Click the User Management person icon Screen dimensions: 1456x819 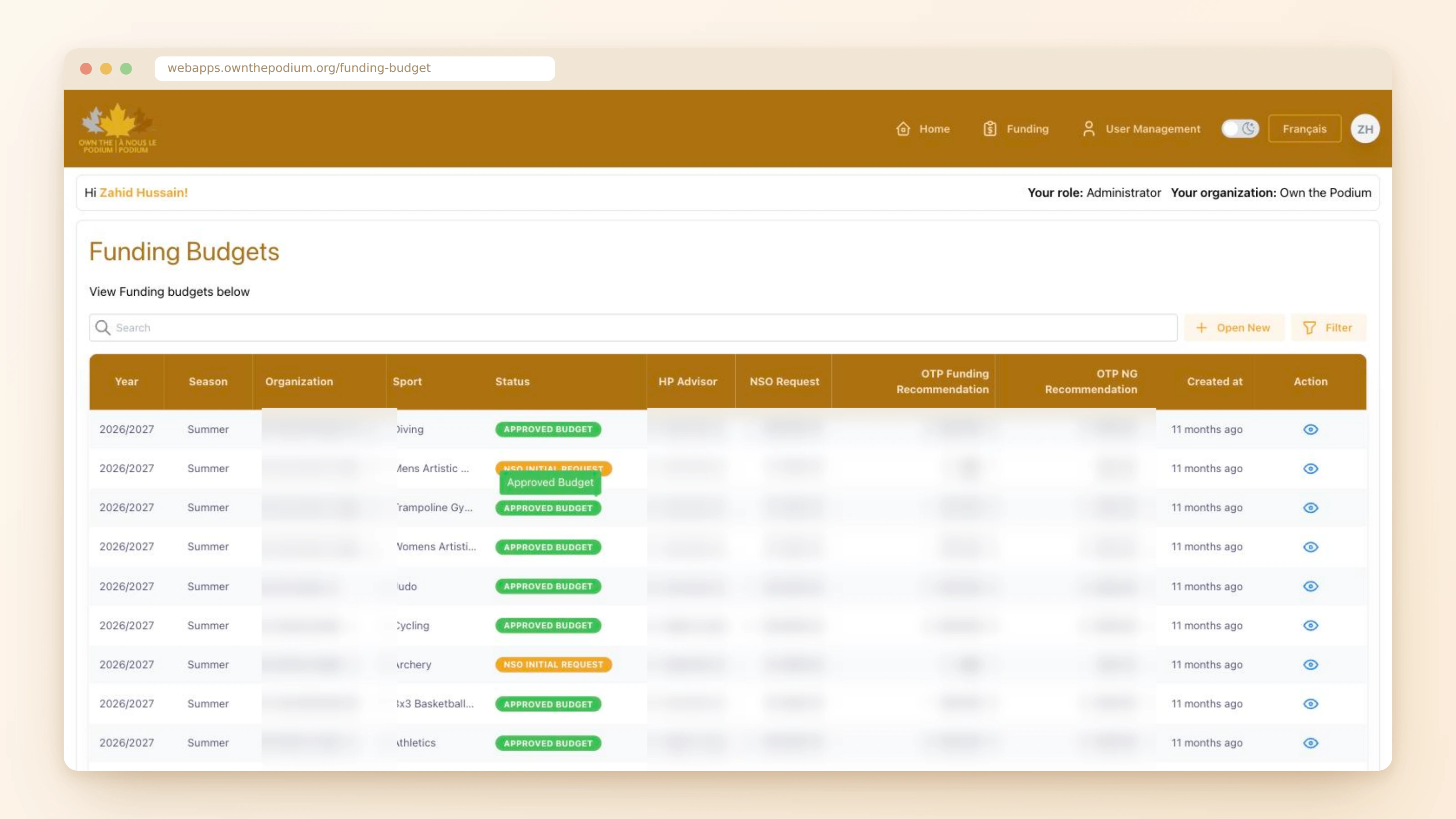(x=1089, y=129)
